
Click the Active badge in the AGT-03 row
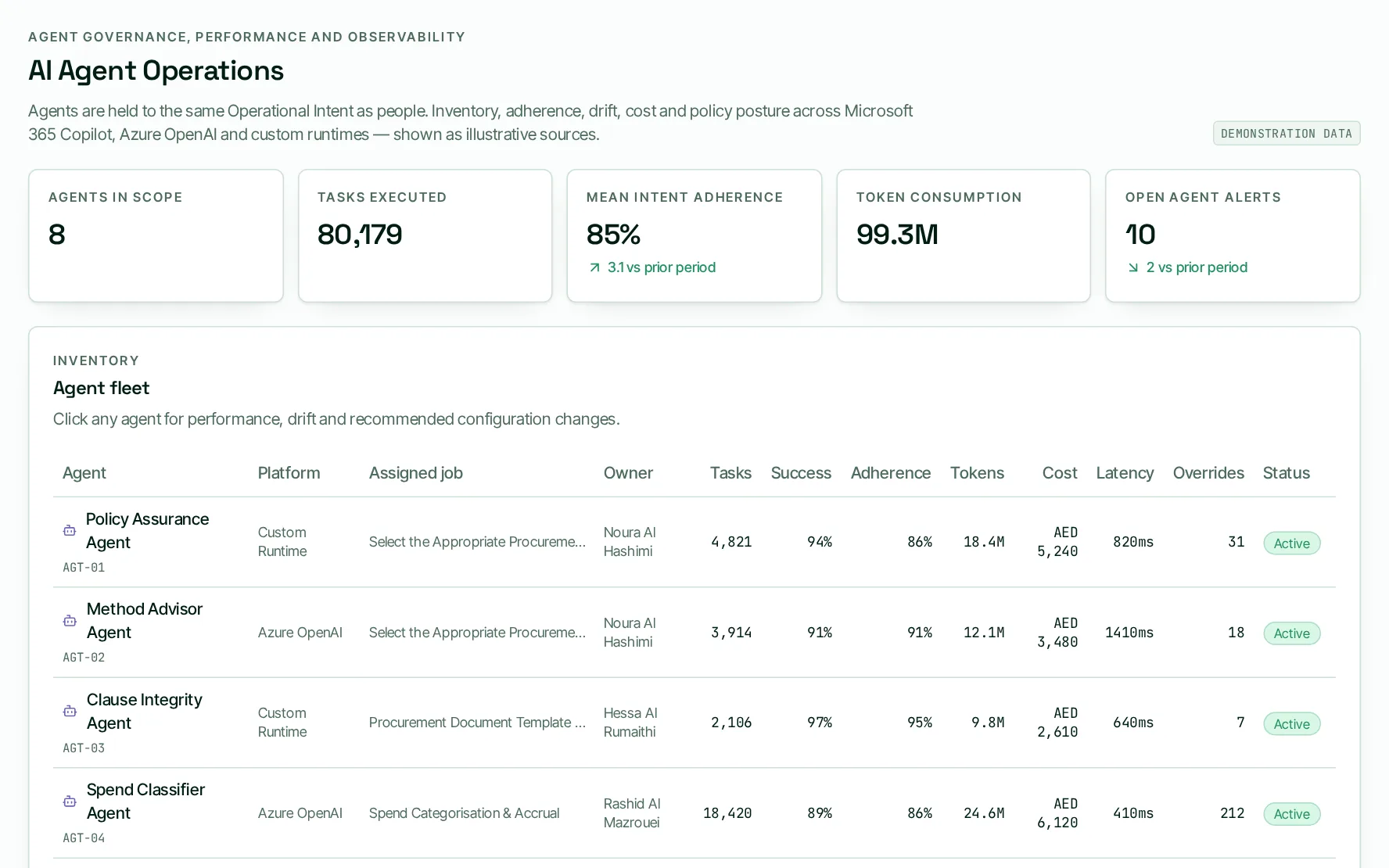[x=1292, y=724]
